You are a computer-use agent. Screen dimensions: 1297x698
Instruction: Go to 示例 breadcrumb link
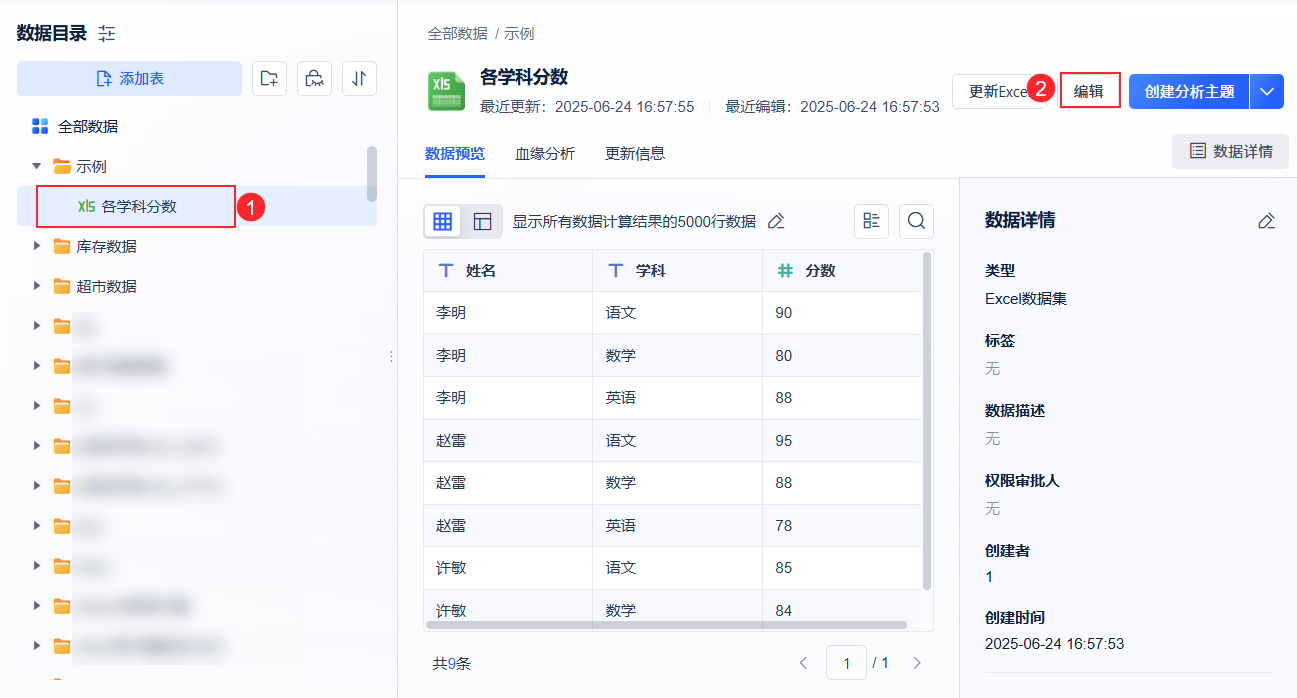tap(519, 33)
